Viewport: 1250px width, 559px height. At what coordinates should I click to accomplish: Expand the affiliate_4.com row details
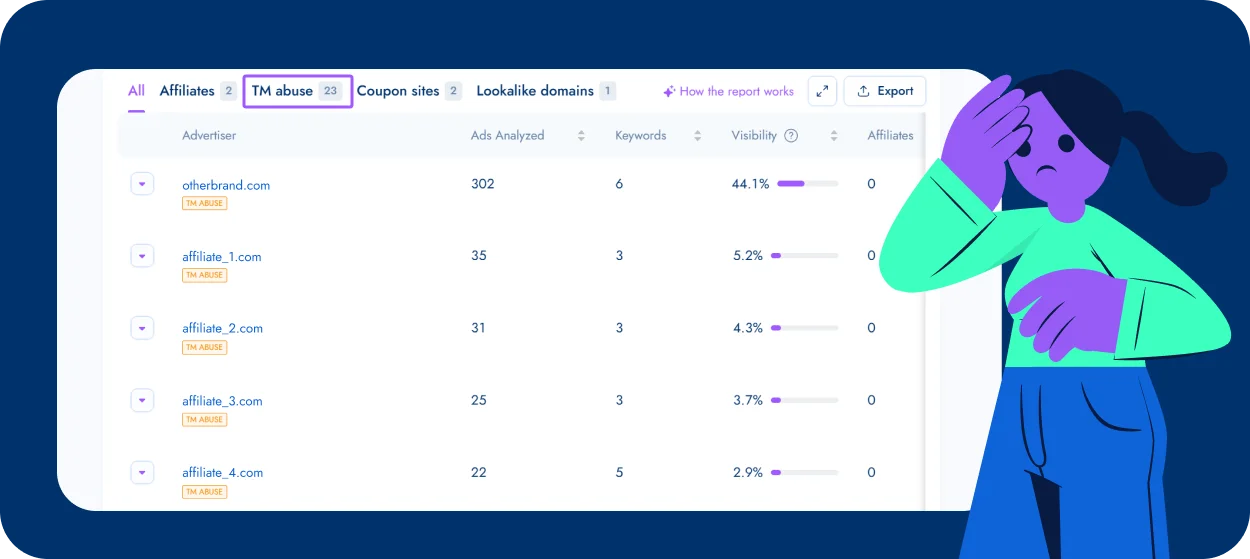142,472
